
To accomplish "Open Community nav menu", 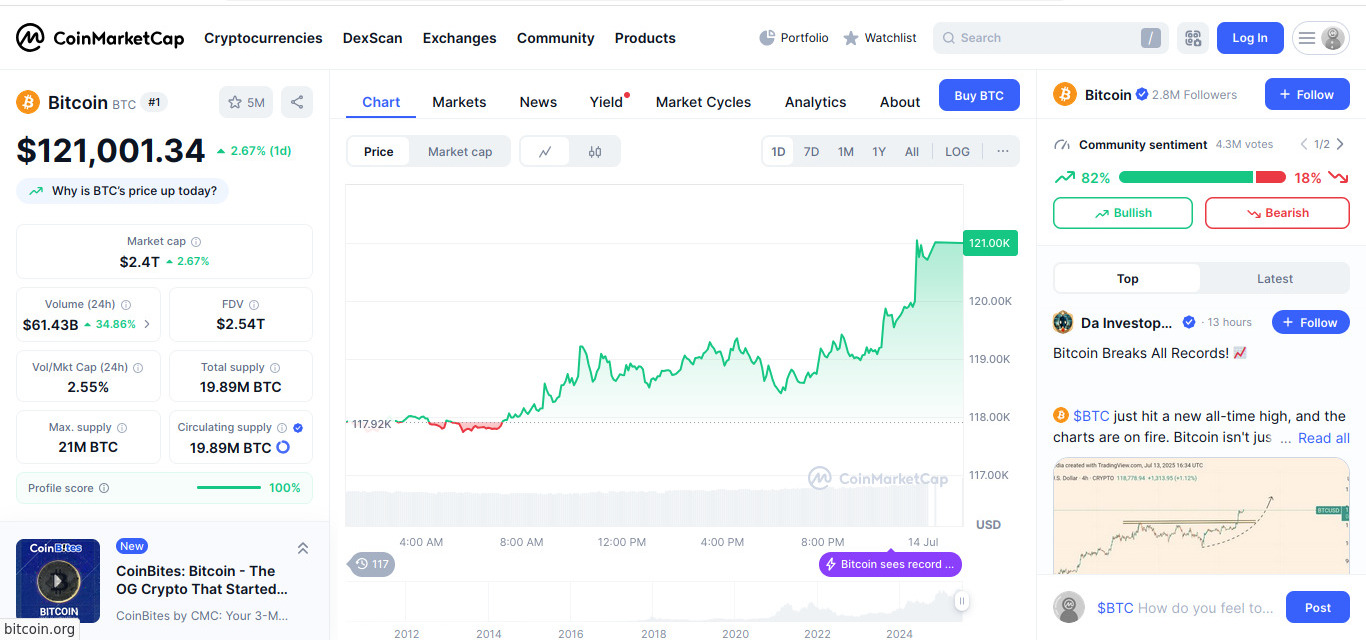I will coord(555,38).
